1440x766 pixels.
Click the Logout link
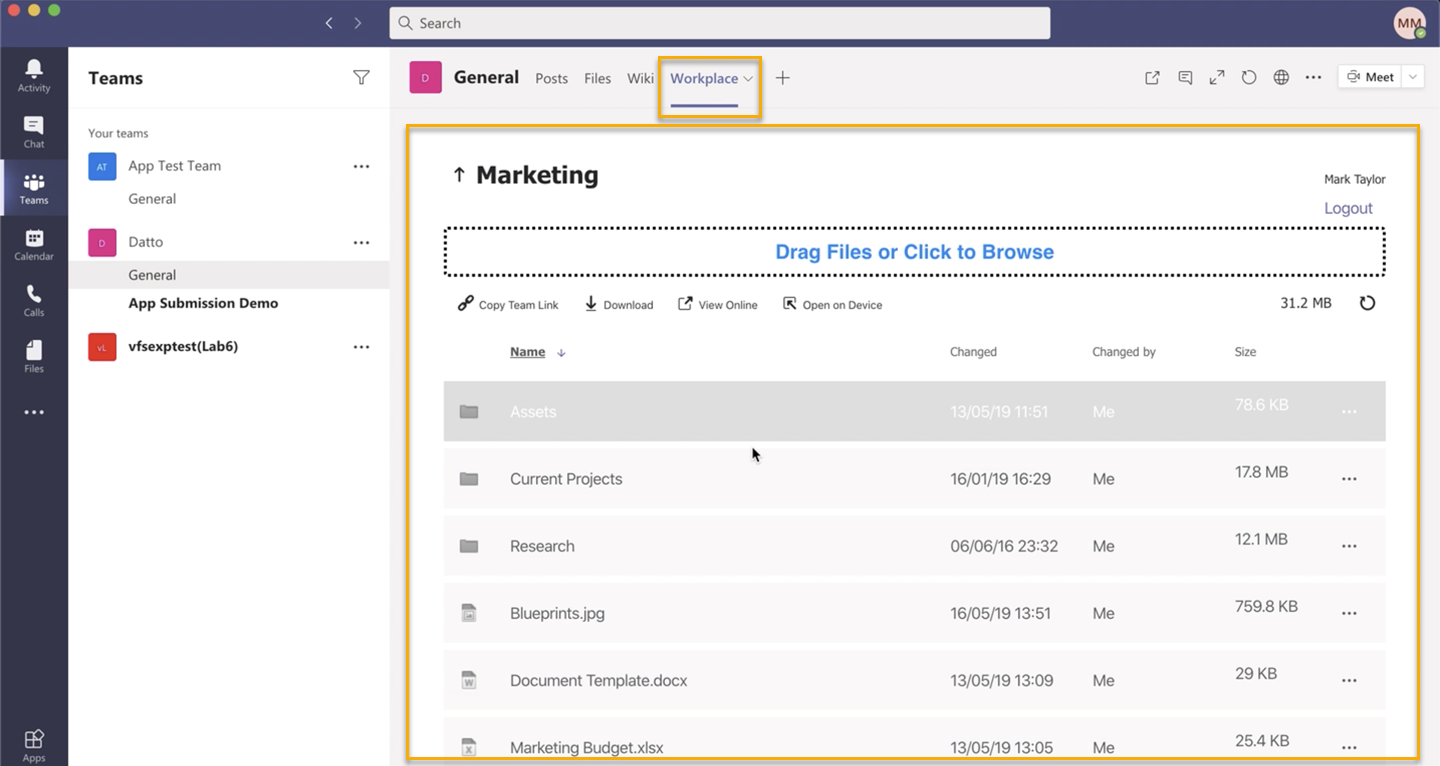point(1348,208)
